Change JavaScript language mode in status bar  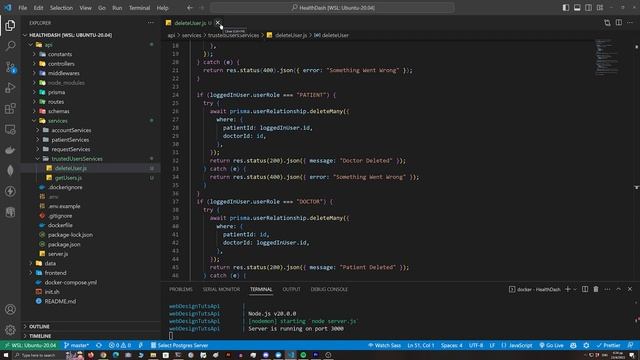pyautogui.click(x=520, y=345)
